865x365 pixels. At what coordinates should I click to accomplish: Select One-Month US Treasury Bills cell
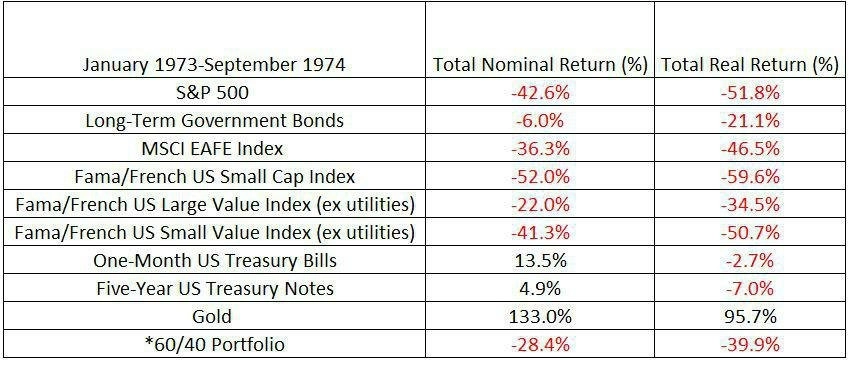[214, 260]
